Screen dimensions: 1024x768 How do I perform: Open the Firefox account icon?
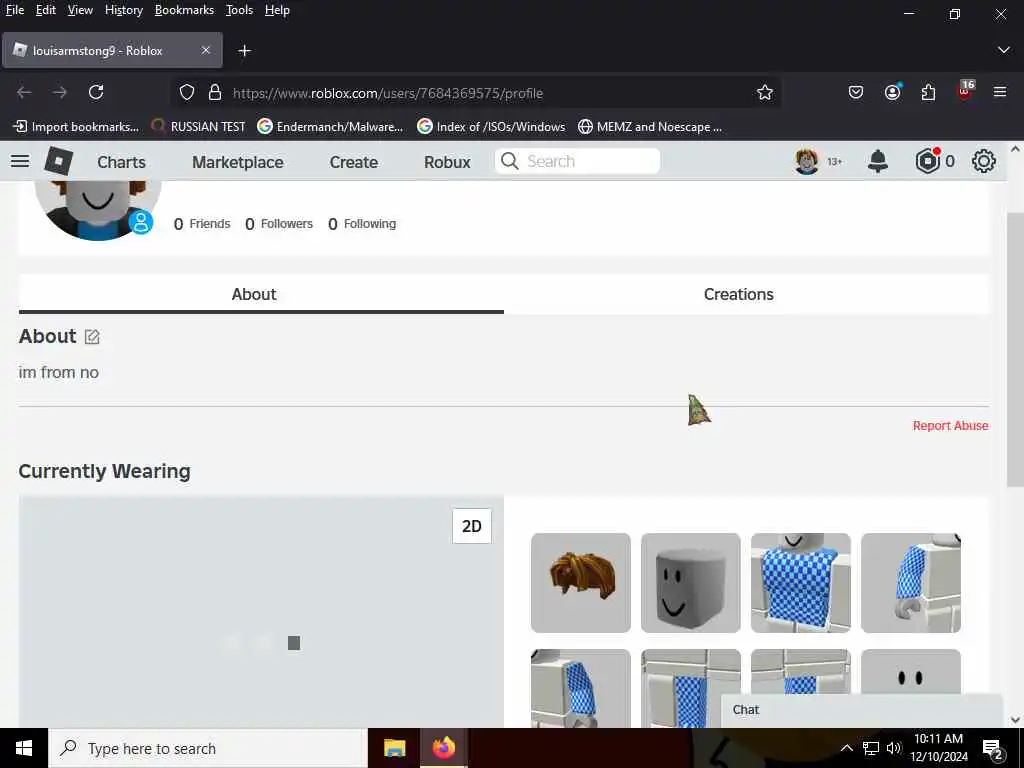click(x=892, y=92)
